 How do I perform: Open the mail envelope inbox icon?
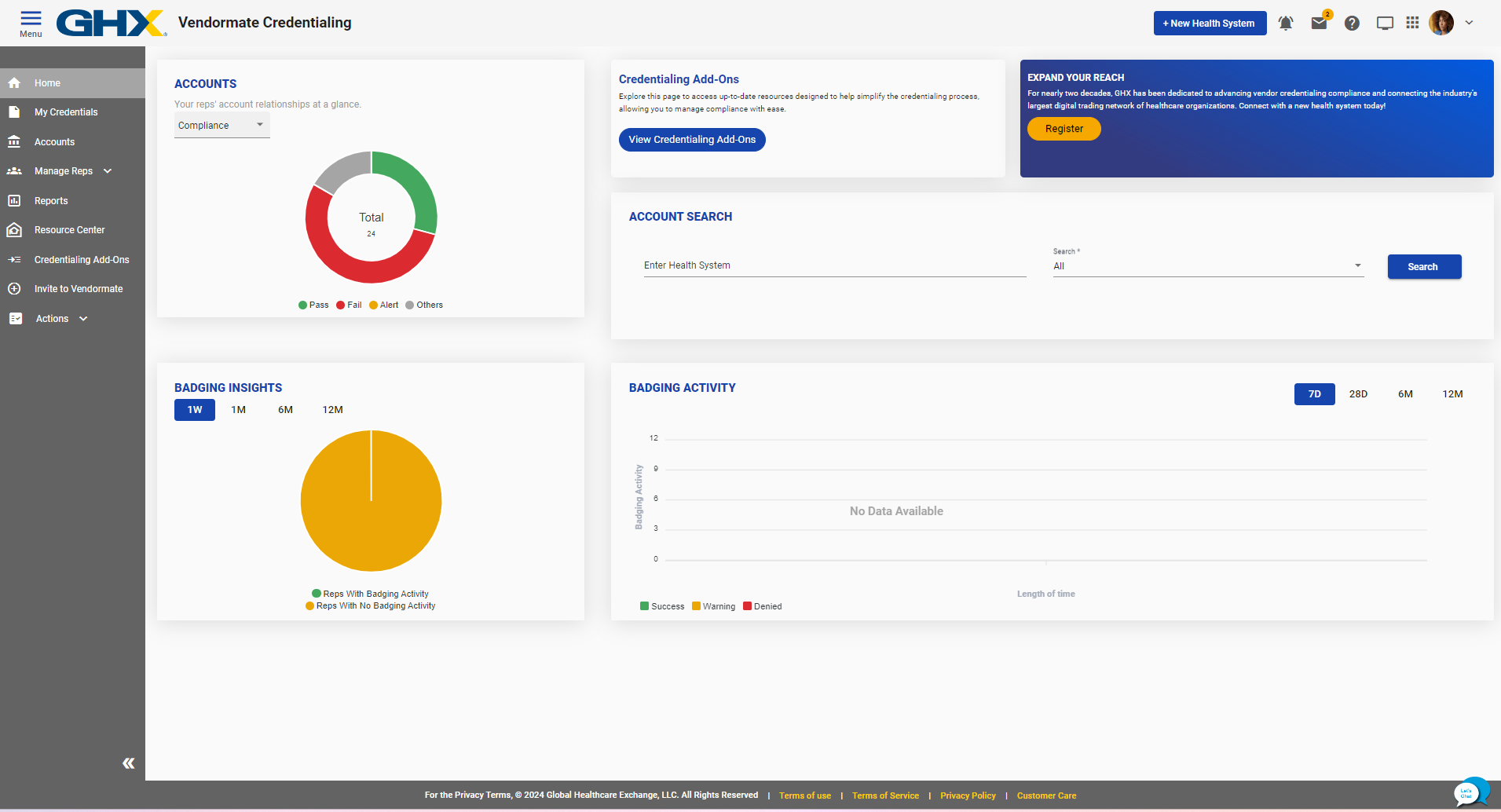tap(1319, 24)
